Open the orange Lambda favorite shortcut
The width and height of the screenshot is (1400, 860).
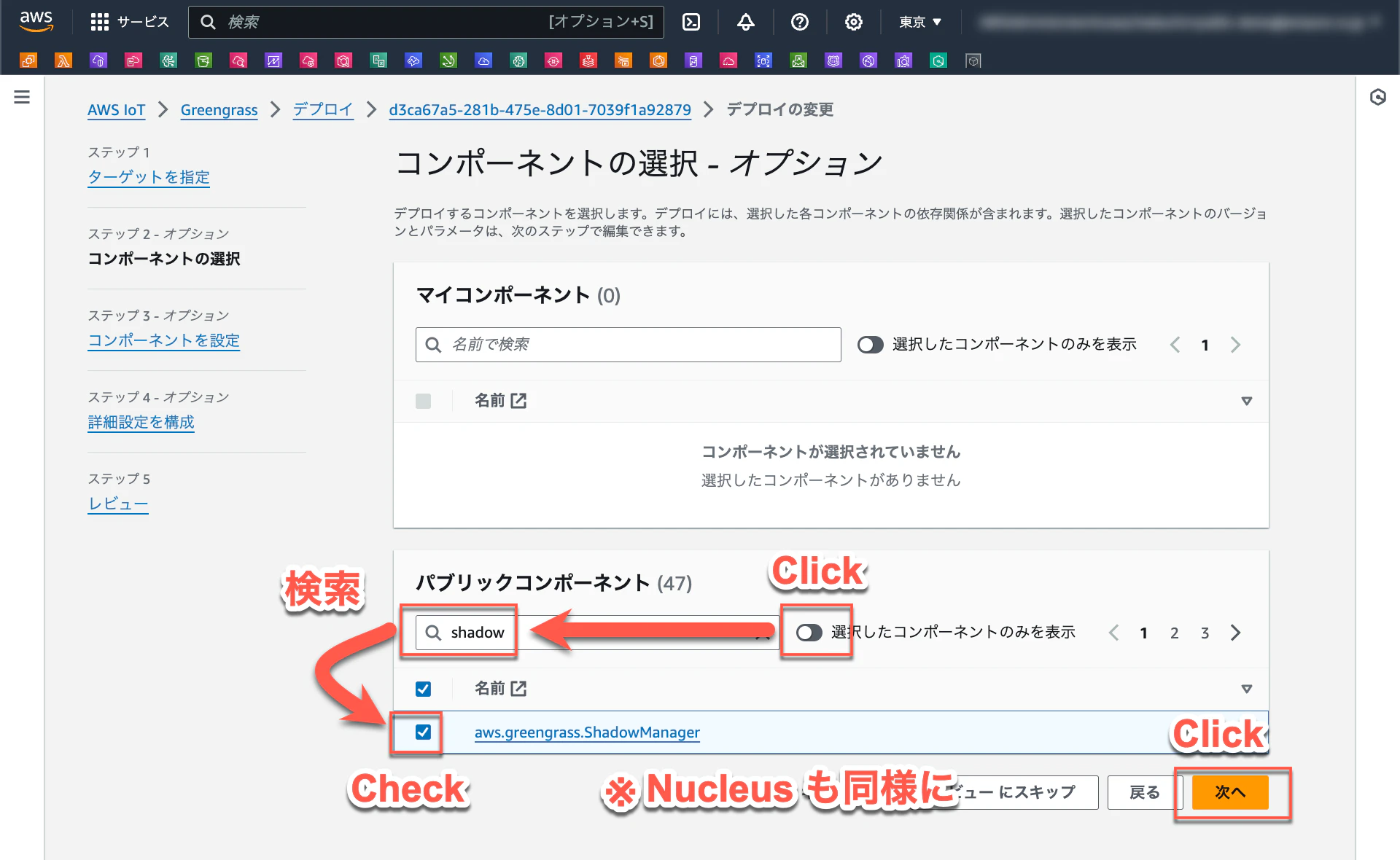pyautogui.click(x=63, y=60)
